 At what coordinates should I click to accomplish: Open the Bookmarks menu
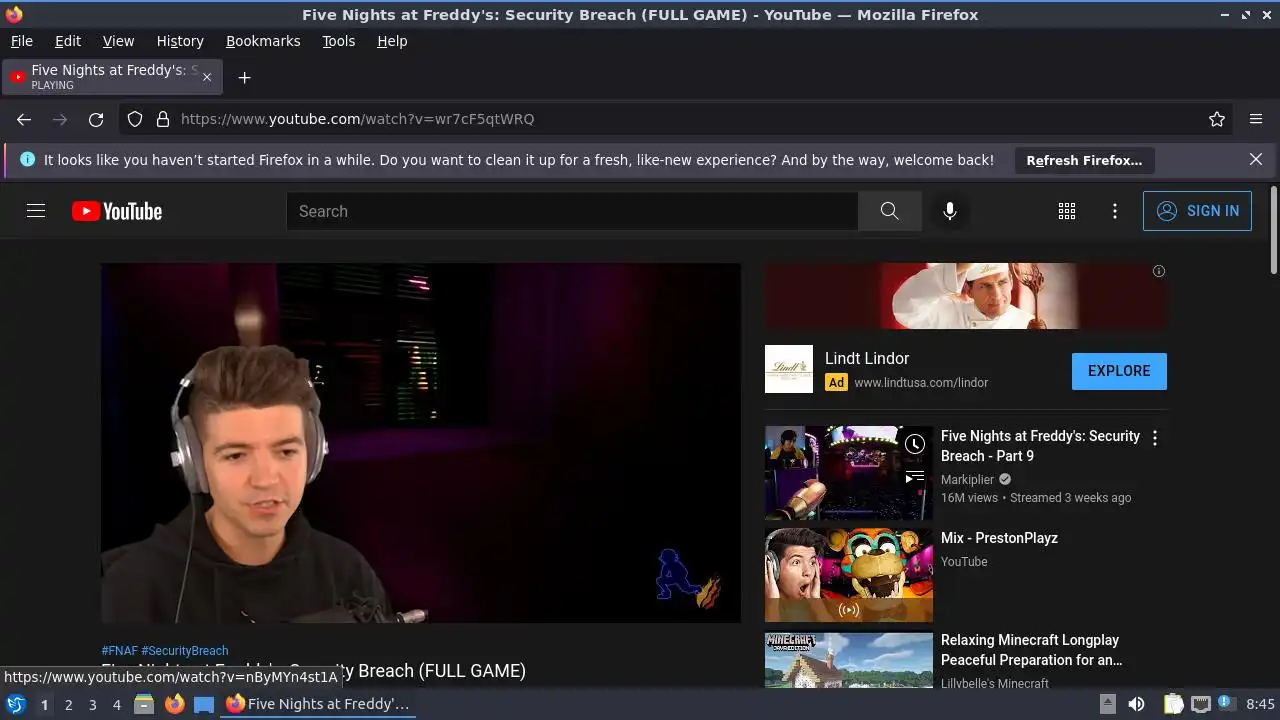263,41
